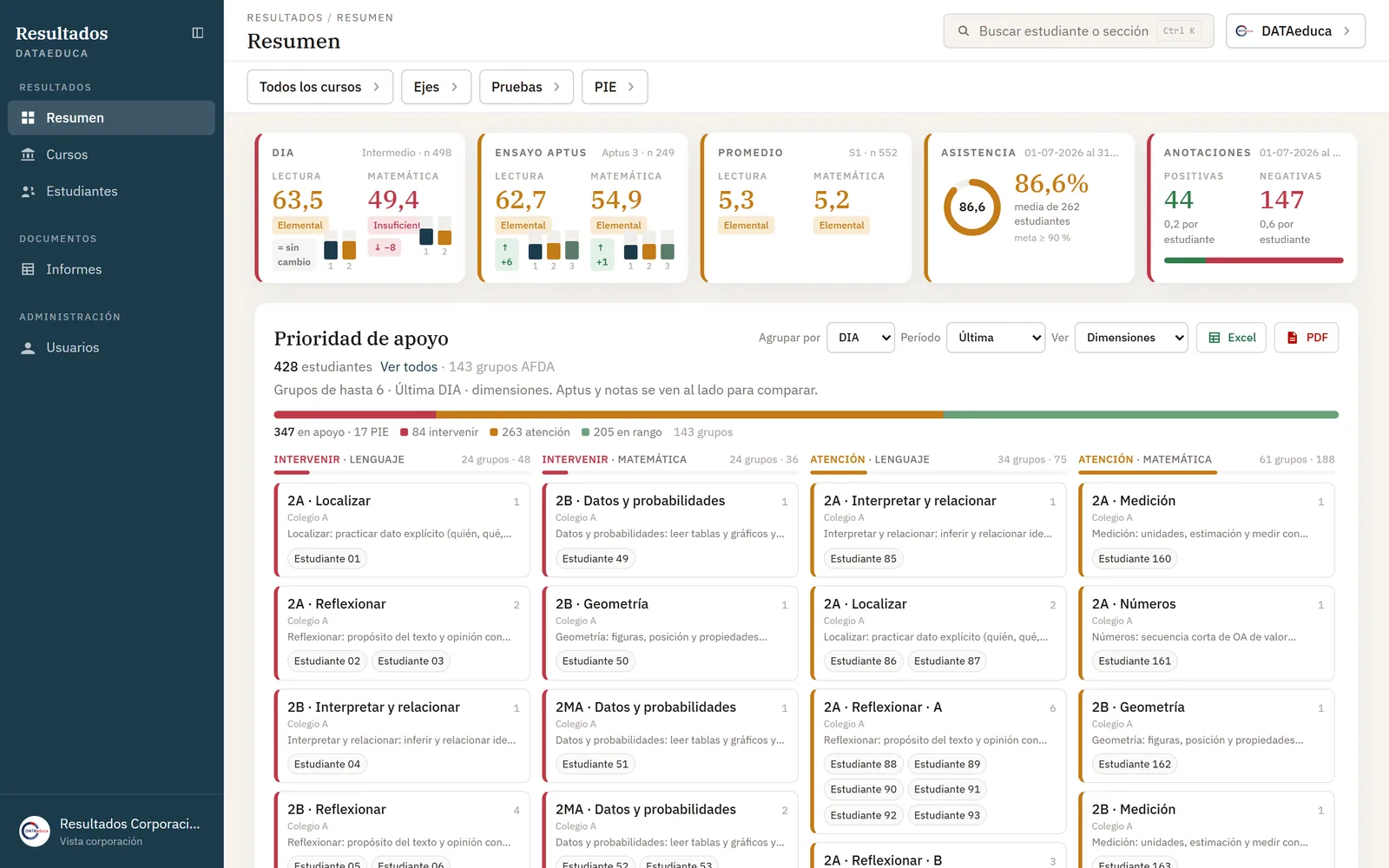Open the 2A · Interpretar y relacionar card

point(938,530)
